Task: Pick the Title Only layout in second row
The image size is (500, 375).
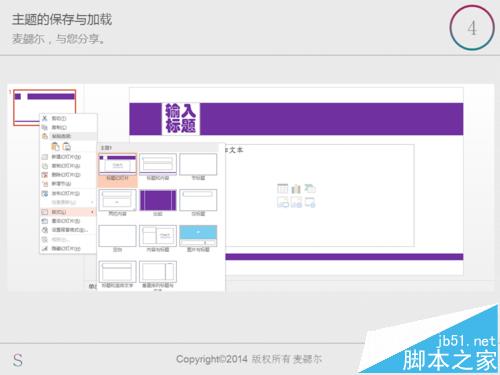Action: point(198,200)
